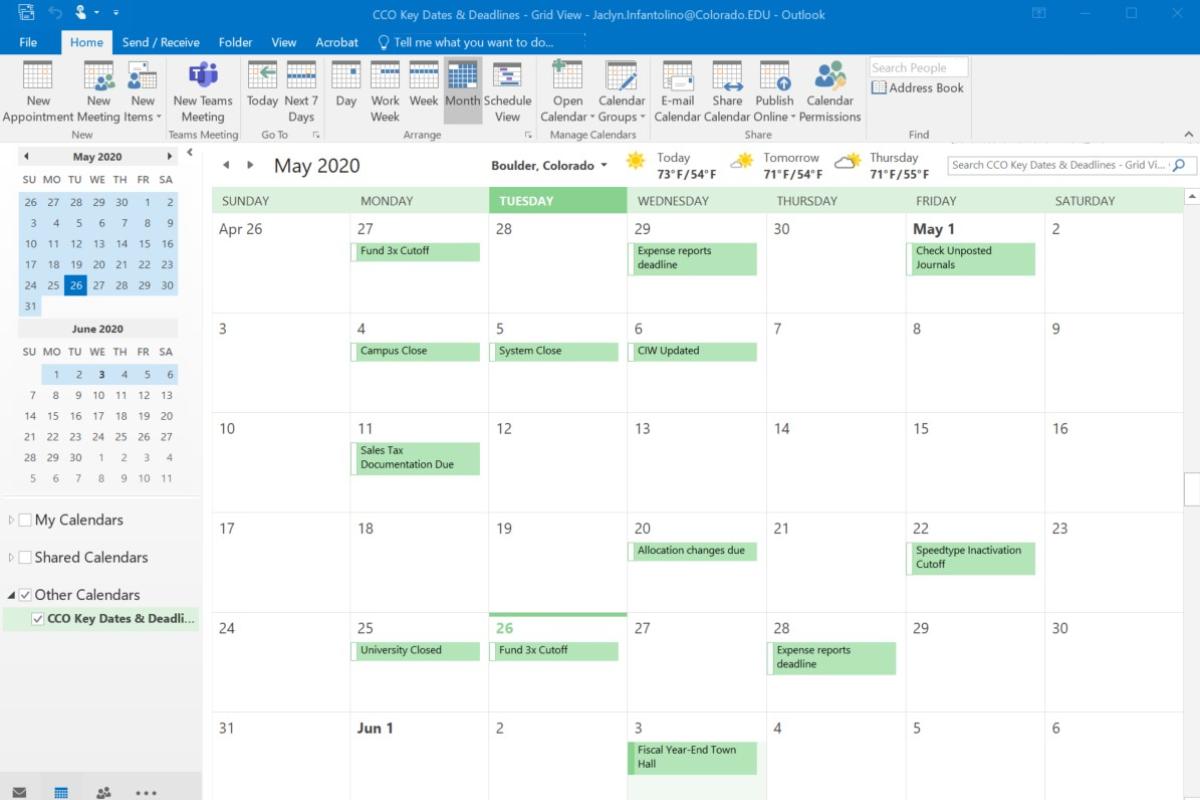1200x800 pixels.
Task: Open Arrange group dialog launcher
Action: [529, 134]
